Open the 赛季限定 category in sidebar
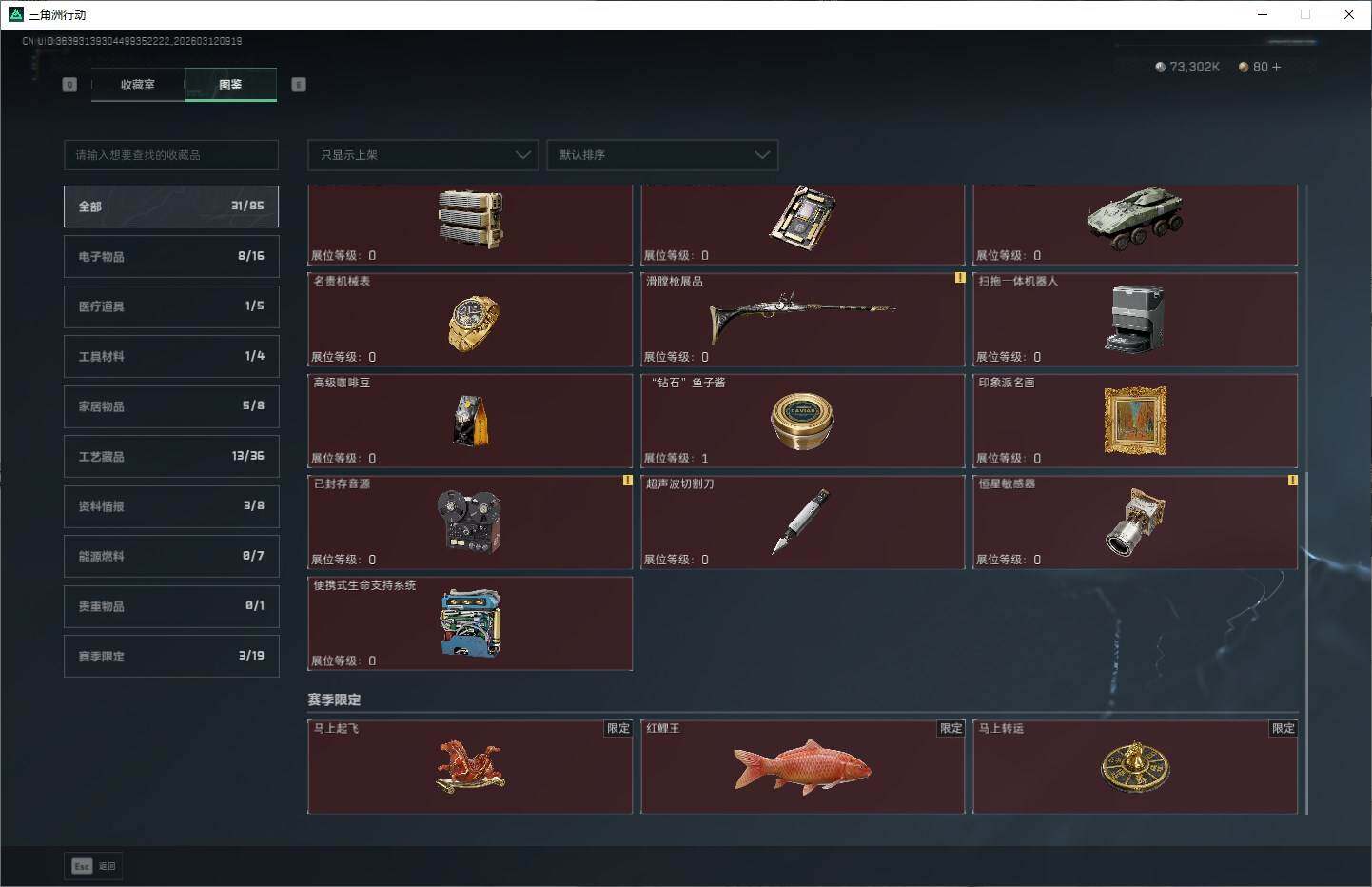This screenshot has width=1372, height=887. pyautogui.click(x=171, y=657)
